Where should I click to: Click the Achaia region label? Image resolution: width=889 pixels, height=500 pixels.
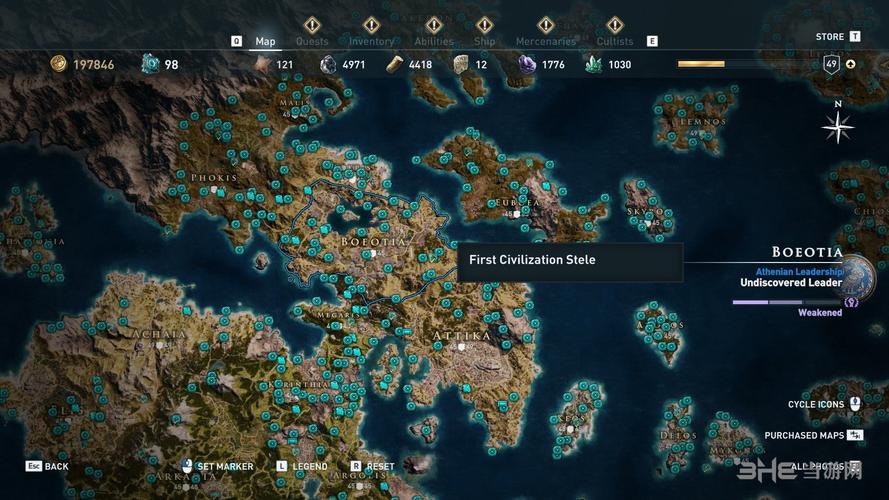pos(159,334)
